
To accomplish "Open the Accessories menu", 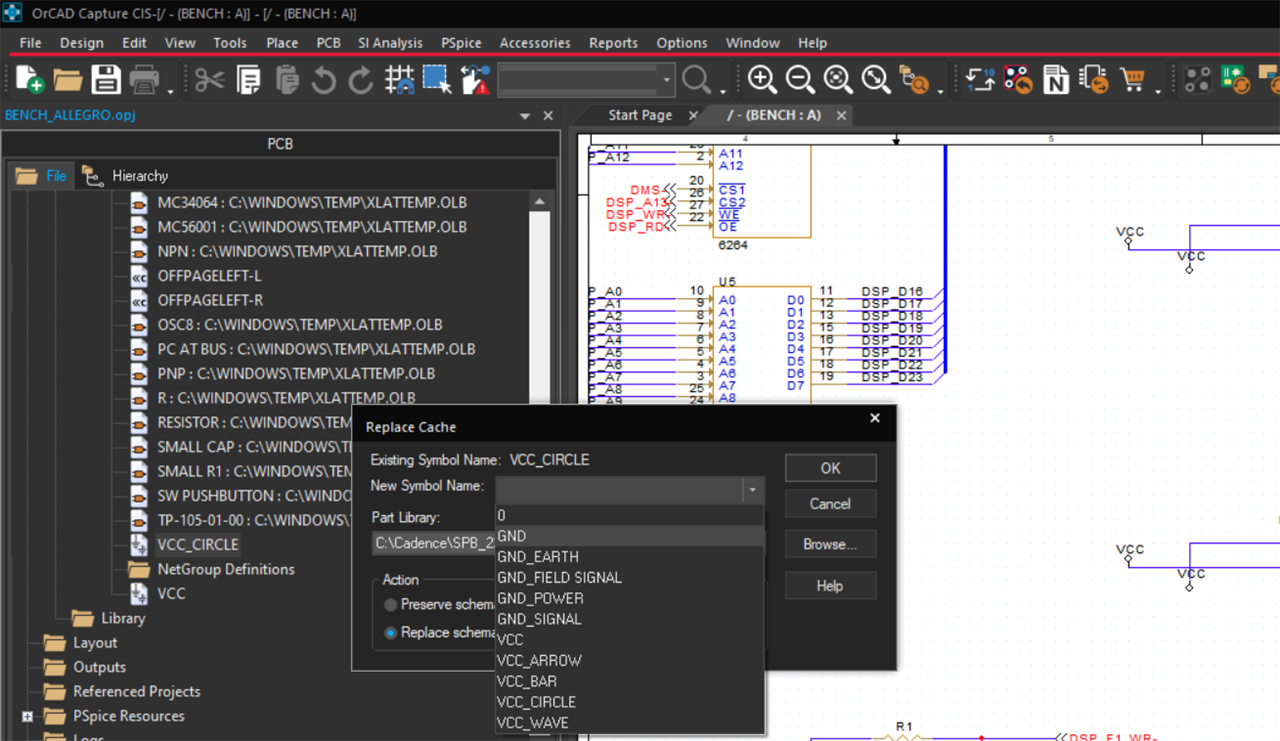I will pyautogui.click(x=535, y=43).
